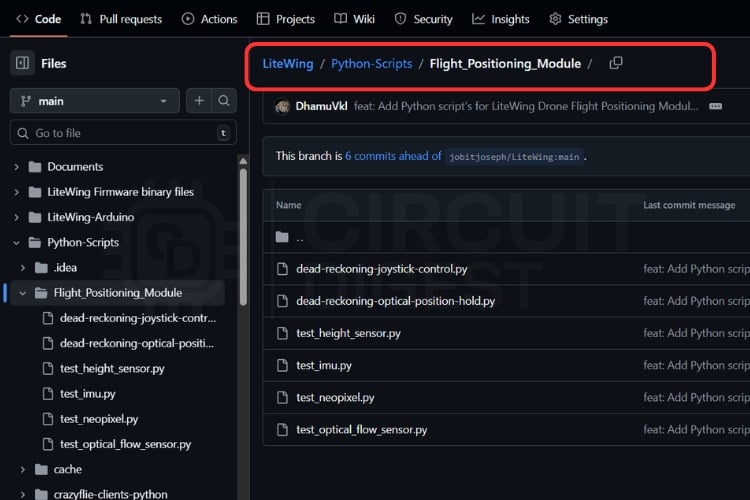The image size is (750, 500).
Task: Expand the Documents folder
Action: tap(17, 167)
